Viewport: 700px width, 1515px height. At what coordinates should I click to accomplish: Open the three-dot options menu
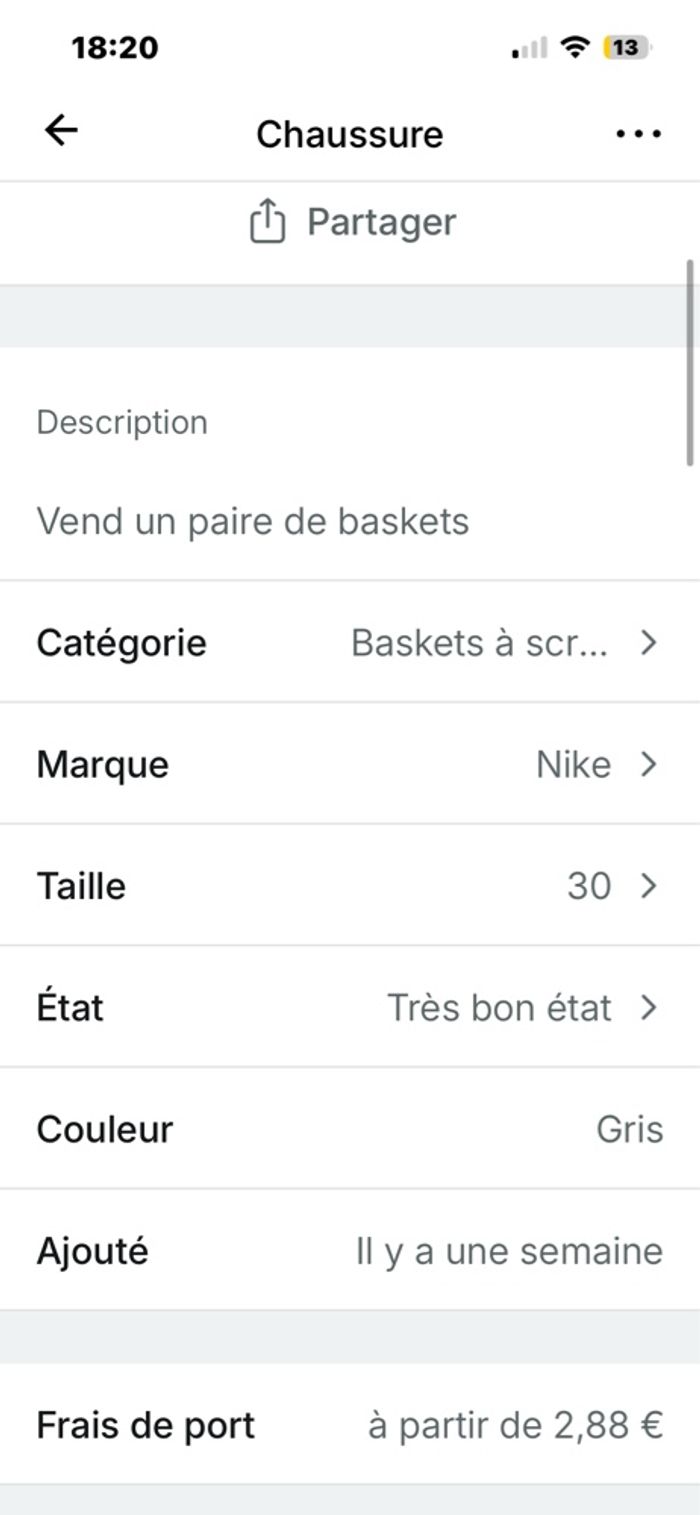(638, 132)
